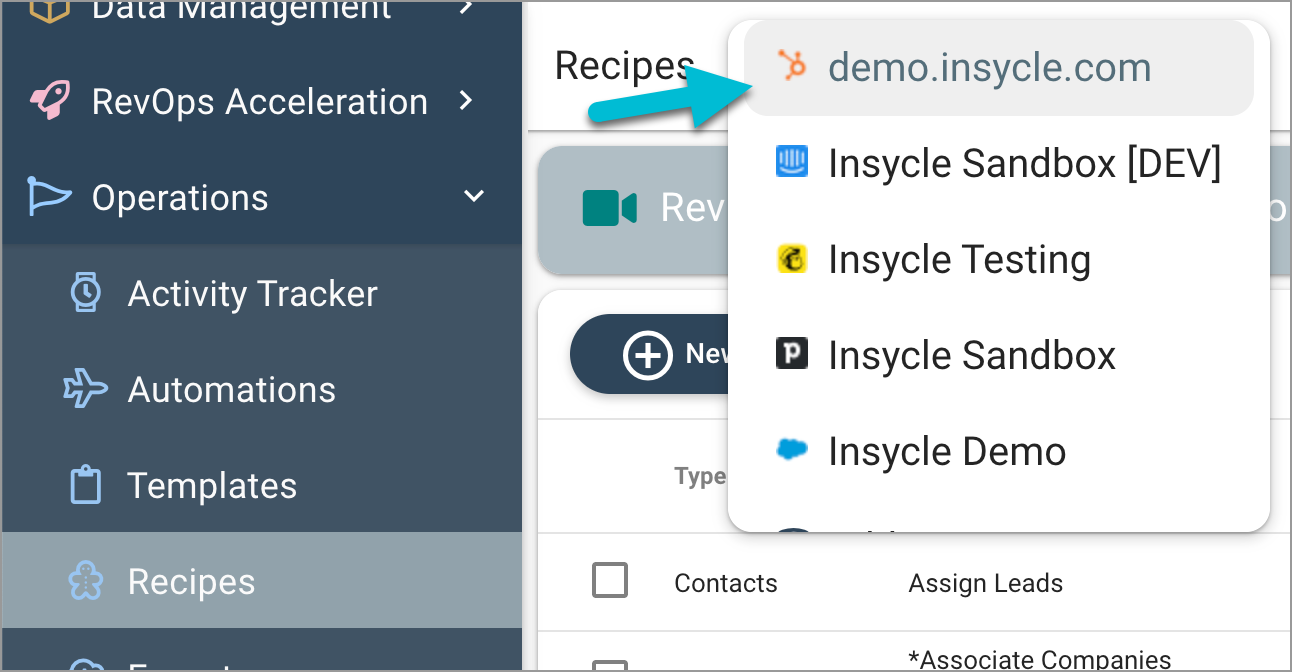
Task: Check the box beside *Associate Companies
Action: [610, 661]
